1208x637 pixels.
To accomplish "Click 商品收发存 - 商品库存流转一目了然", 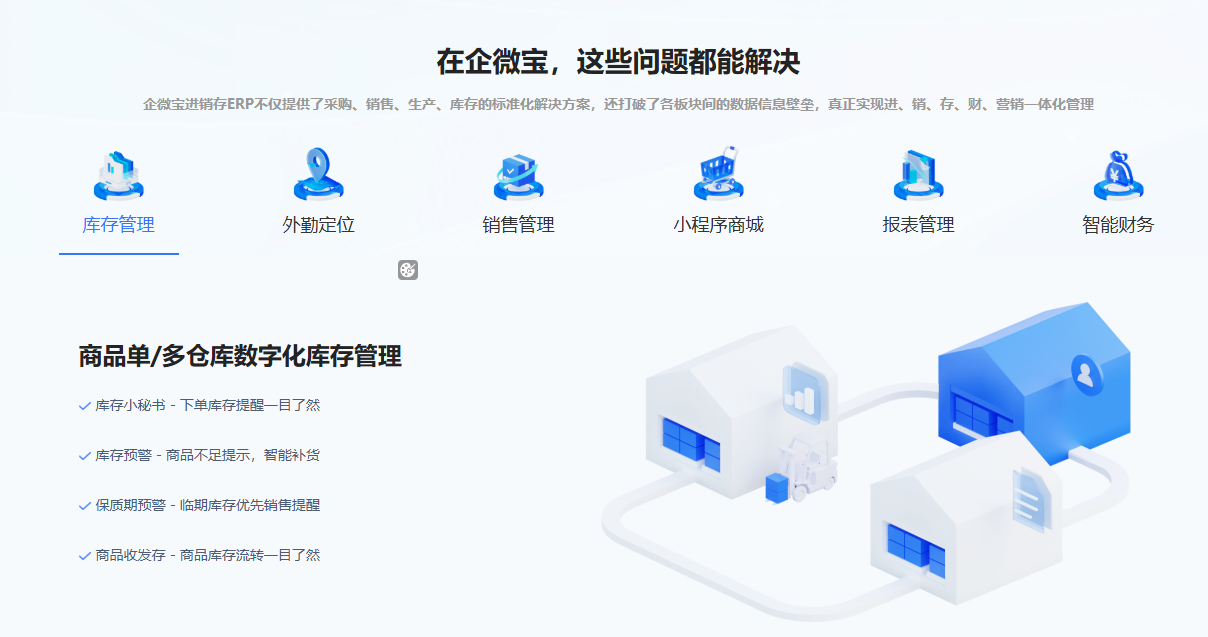I will (208, 555).
